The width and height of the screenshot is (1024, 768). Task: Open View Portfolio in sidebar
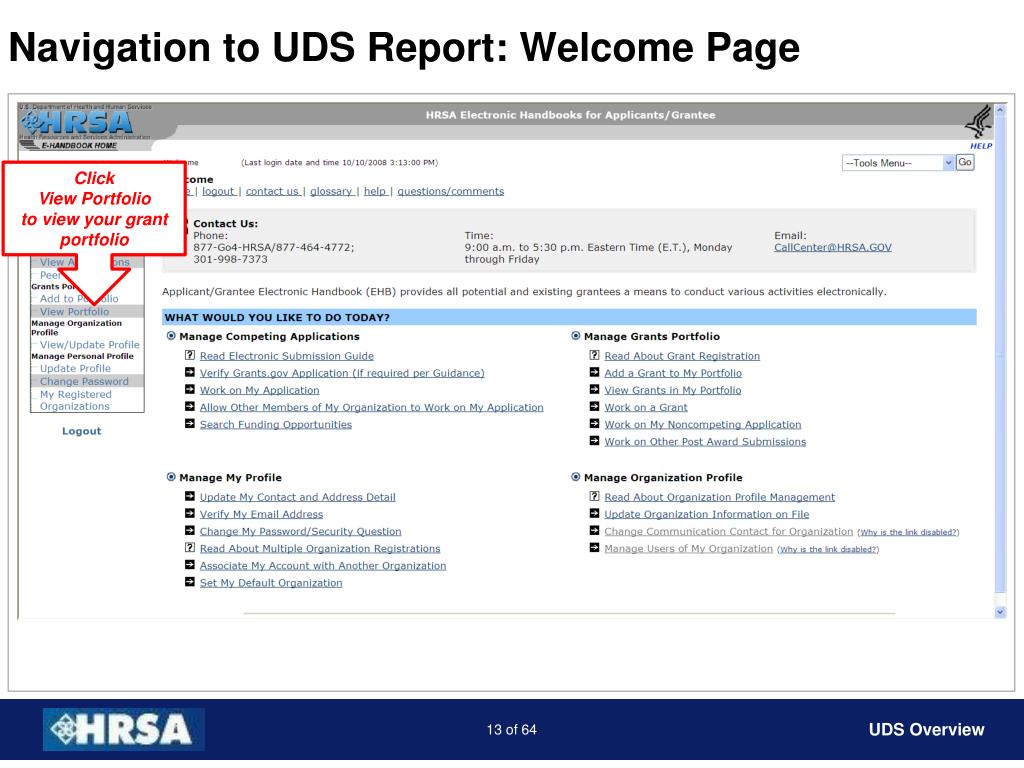point(74,312)
